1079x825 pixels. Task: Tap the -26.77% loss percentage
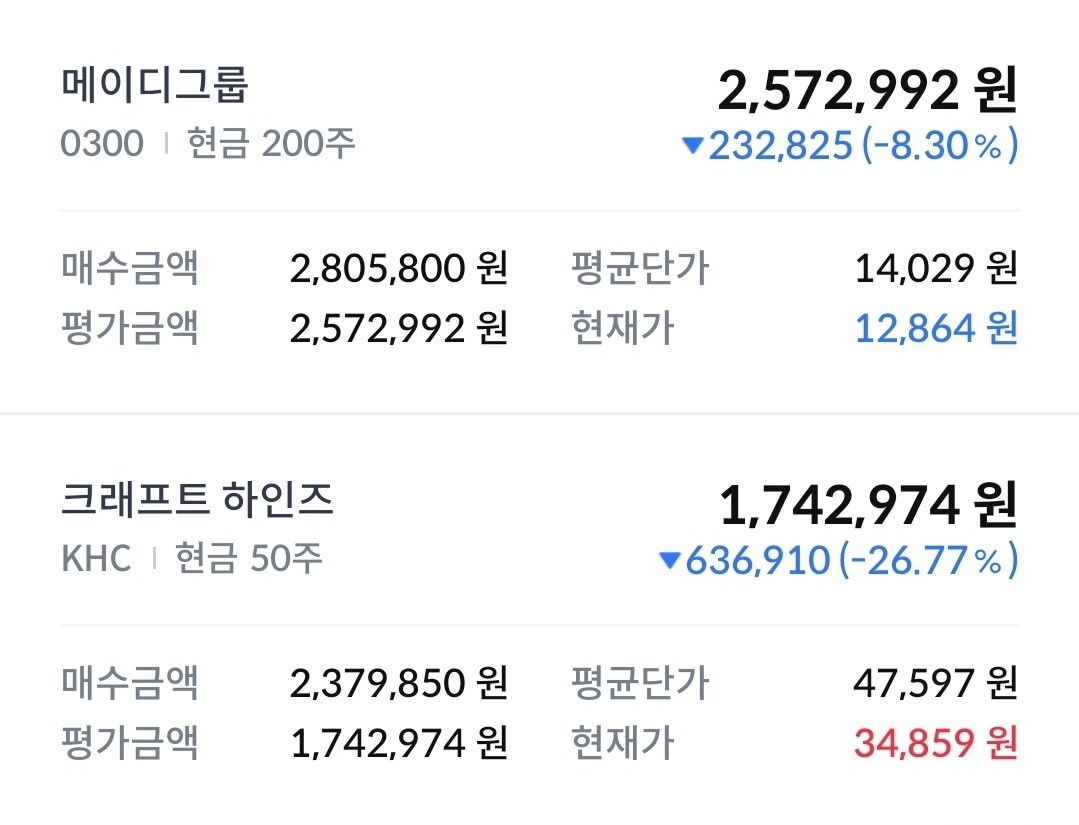click(x=928, y=561)
